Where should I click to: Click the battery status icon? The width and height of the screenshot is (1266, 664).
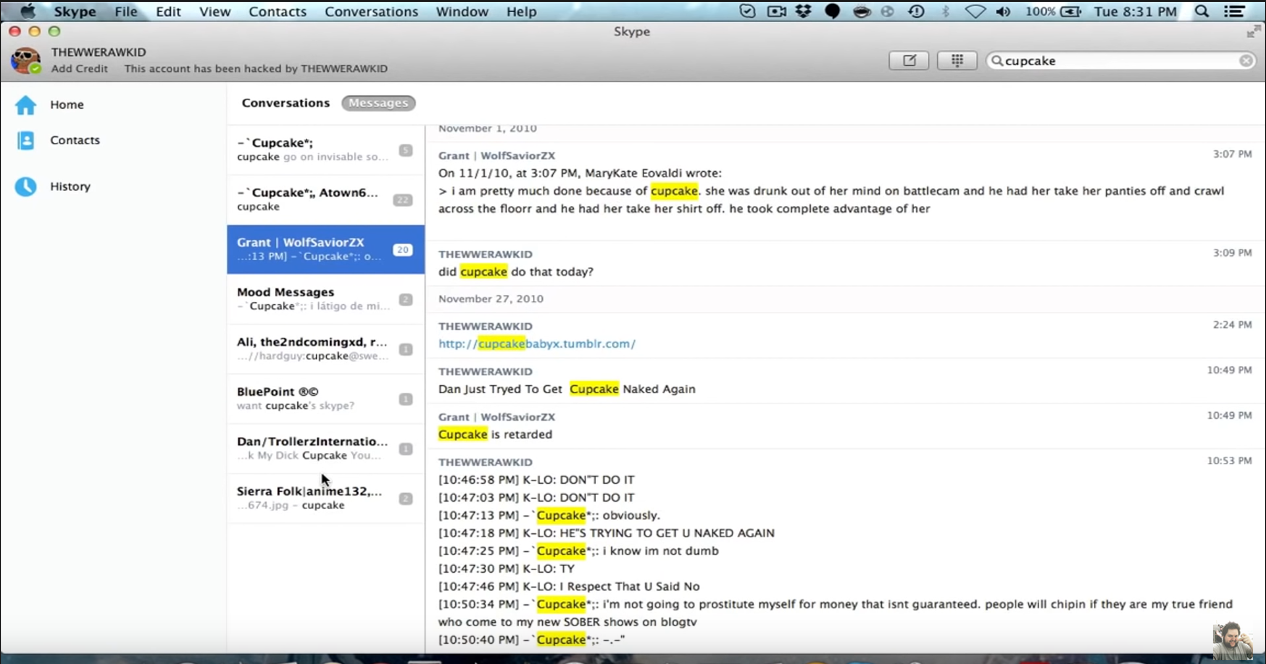click(1070, 12)
